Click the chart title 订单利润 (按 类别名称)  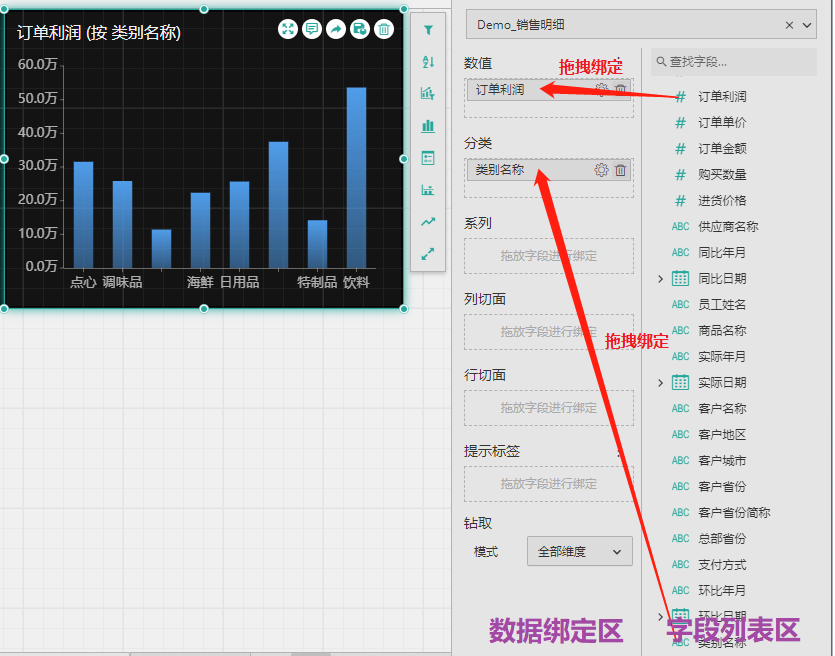coord(99,32)
